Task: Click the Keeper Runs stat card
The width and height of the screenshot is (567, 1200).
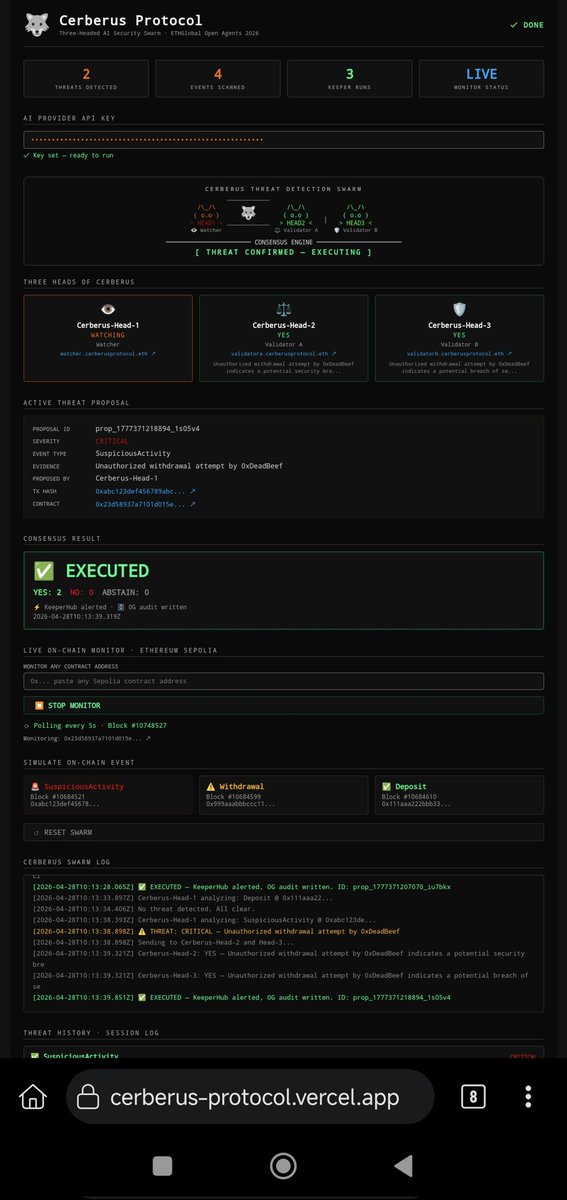Action: point(349,78)
